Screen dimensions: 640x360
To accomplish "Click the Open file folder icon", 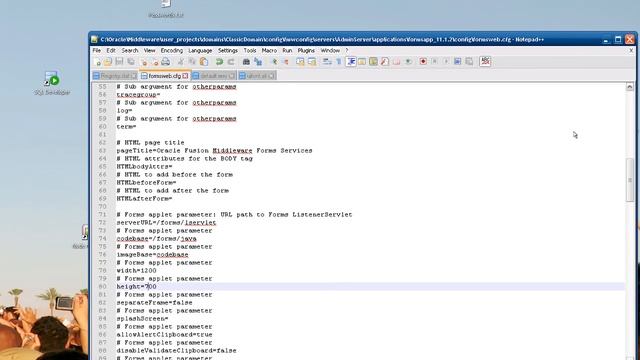I will tap(108, 62).
